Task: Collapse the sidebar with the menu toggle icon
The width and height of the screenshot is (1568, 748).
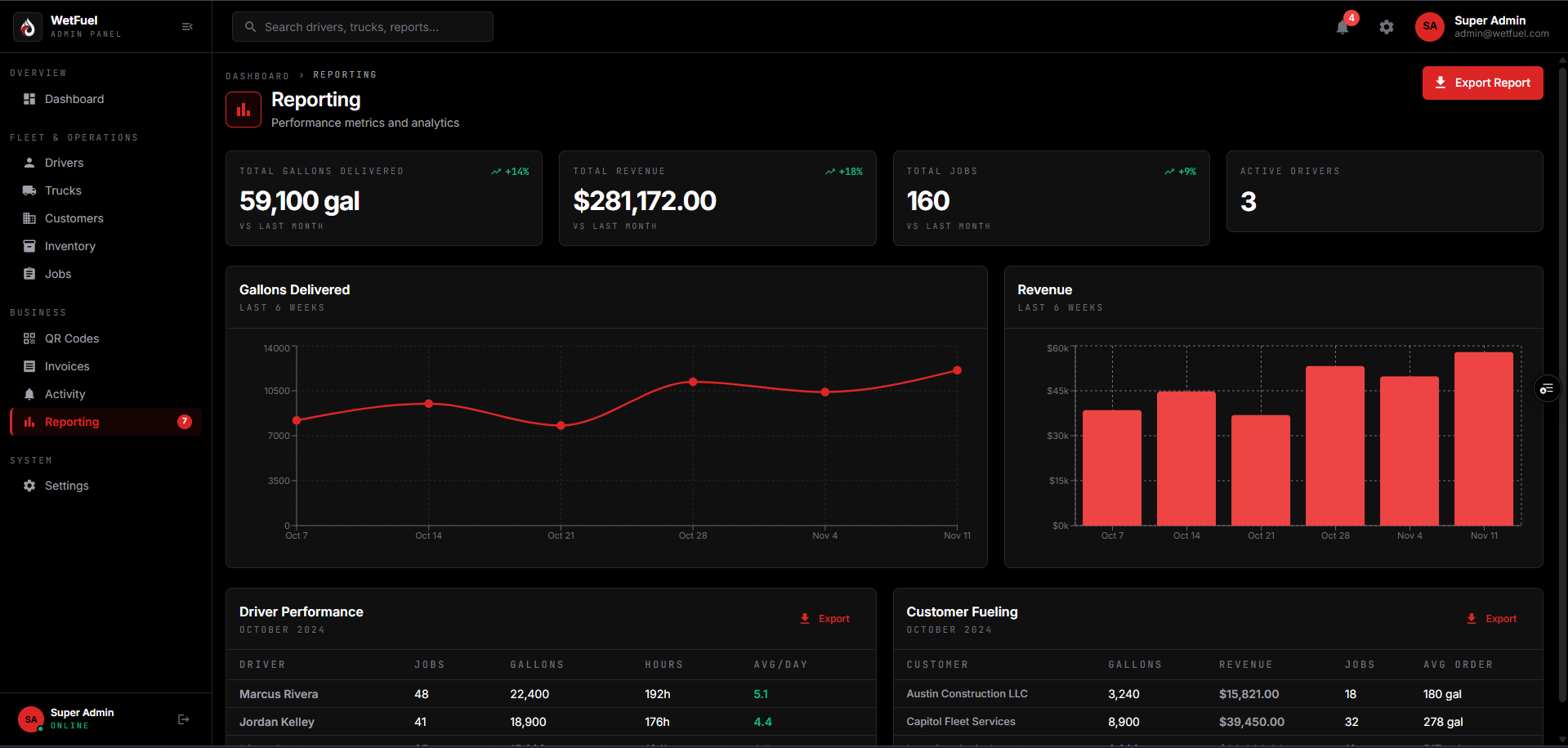Action: (x=187, y=27)
